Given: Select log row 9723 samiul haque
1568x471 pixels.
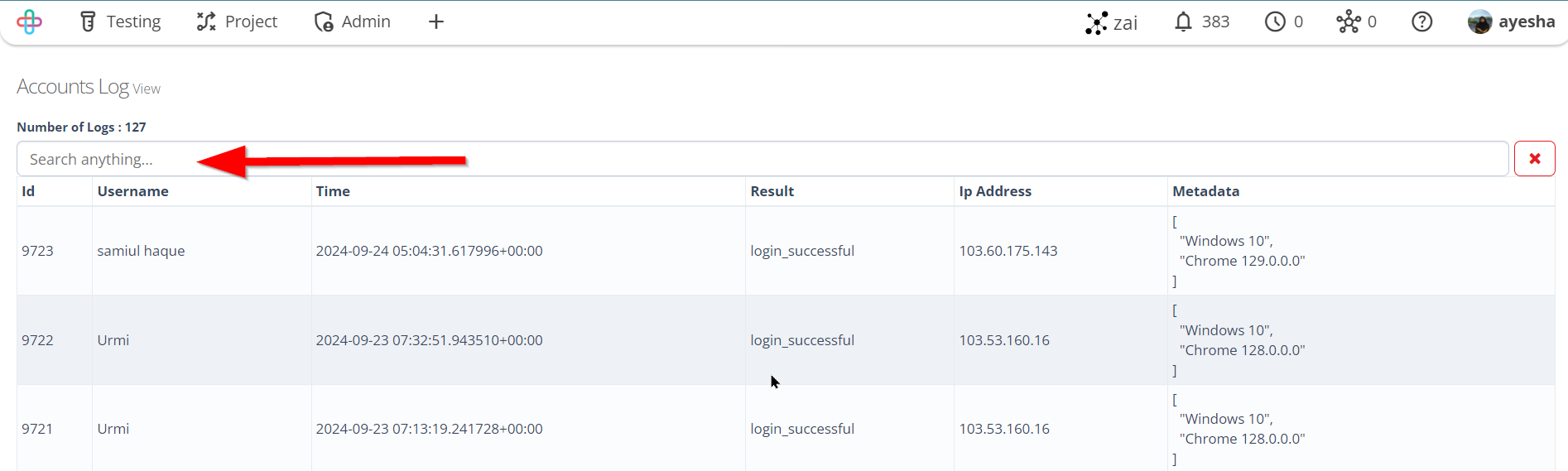Looking at the screenshot, I should click(786, 251).
